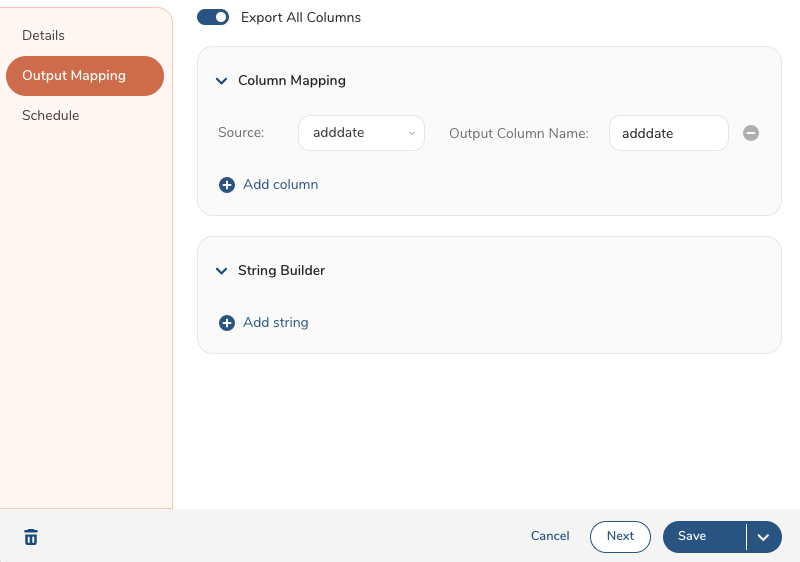Click the Next button

[x=620, y=537]
